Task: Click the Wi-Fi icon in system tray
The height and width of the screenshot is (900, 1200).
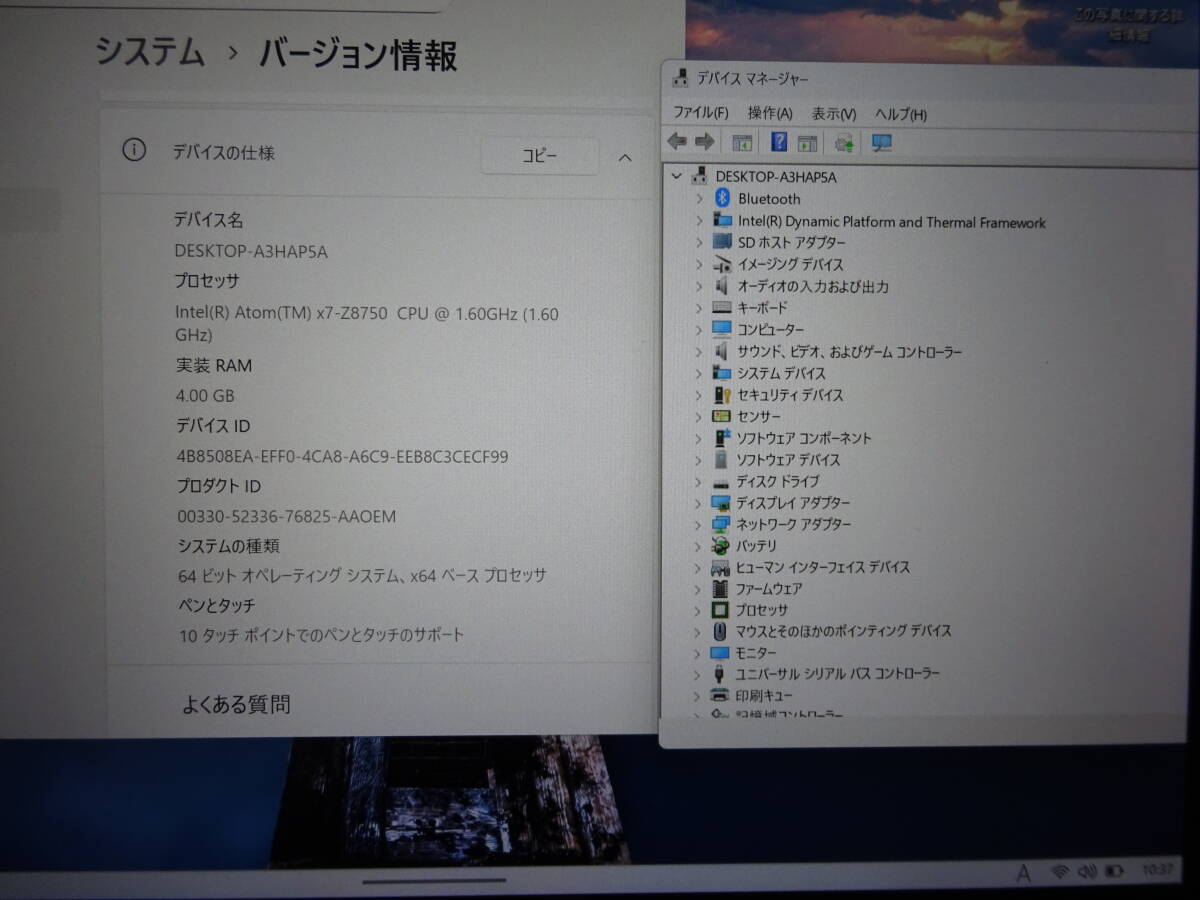Action: pos(1060,872)
